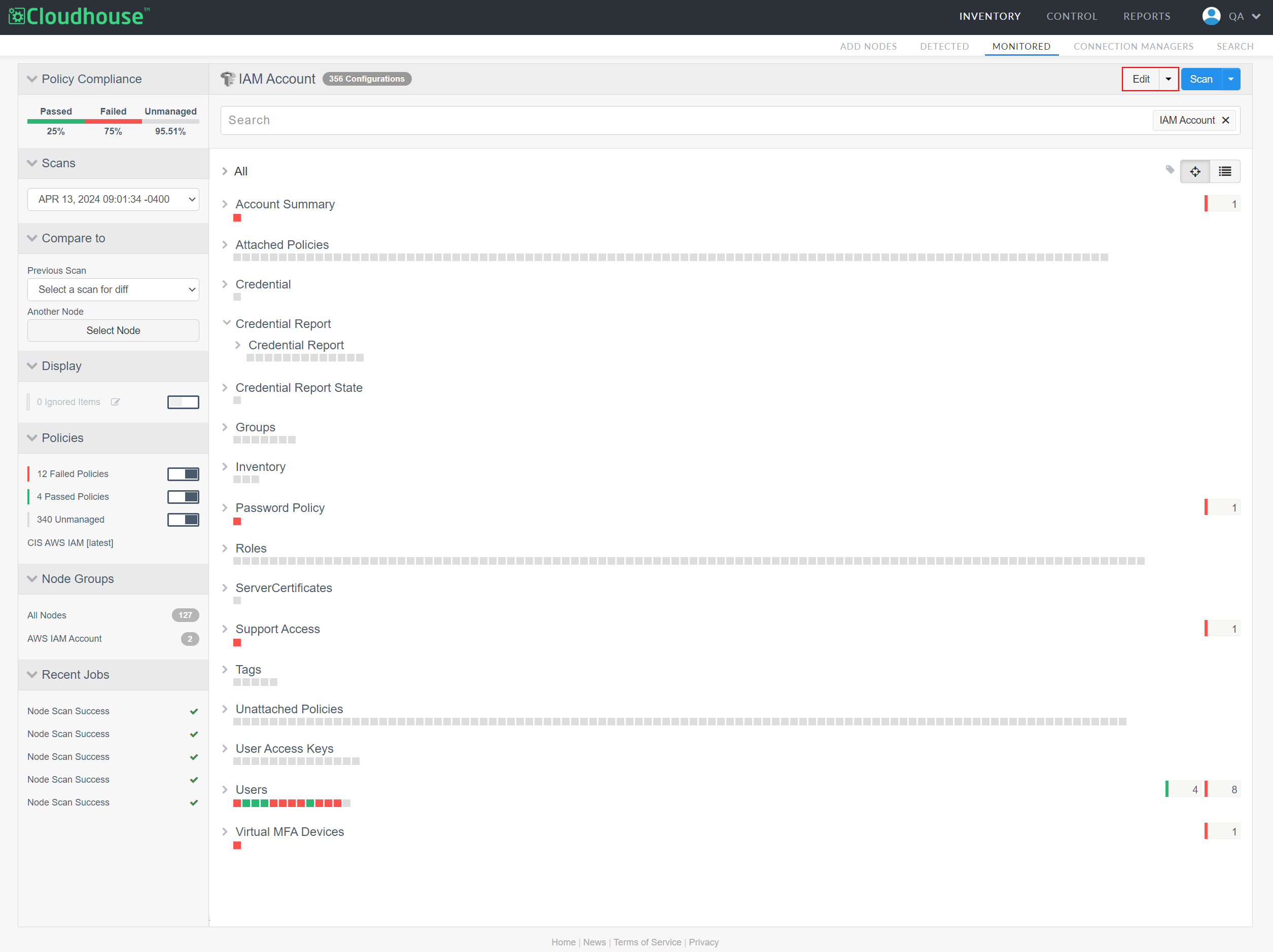Click first Node Scan Success checkmark
1273x952 pixels.
point(194,712)
